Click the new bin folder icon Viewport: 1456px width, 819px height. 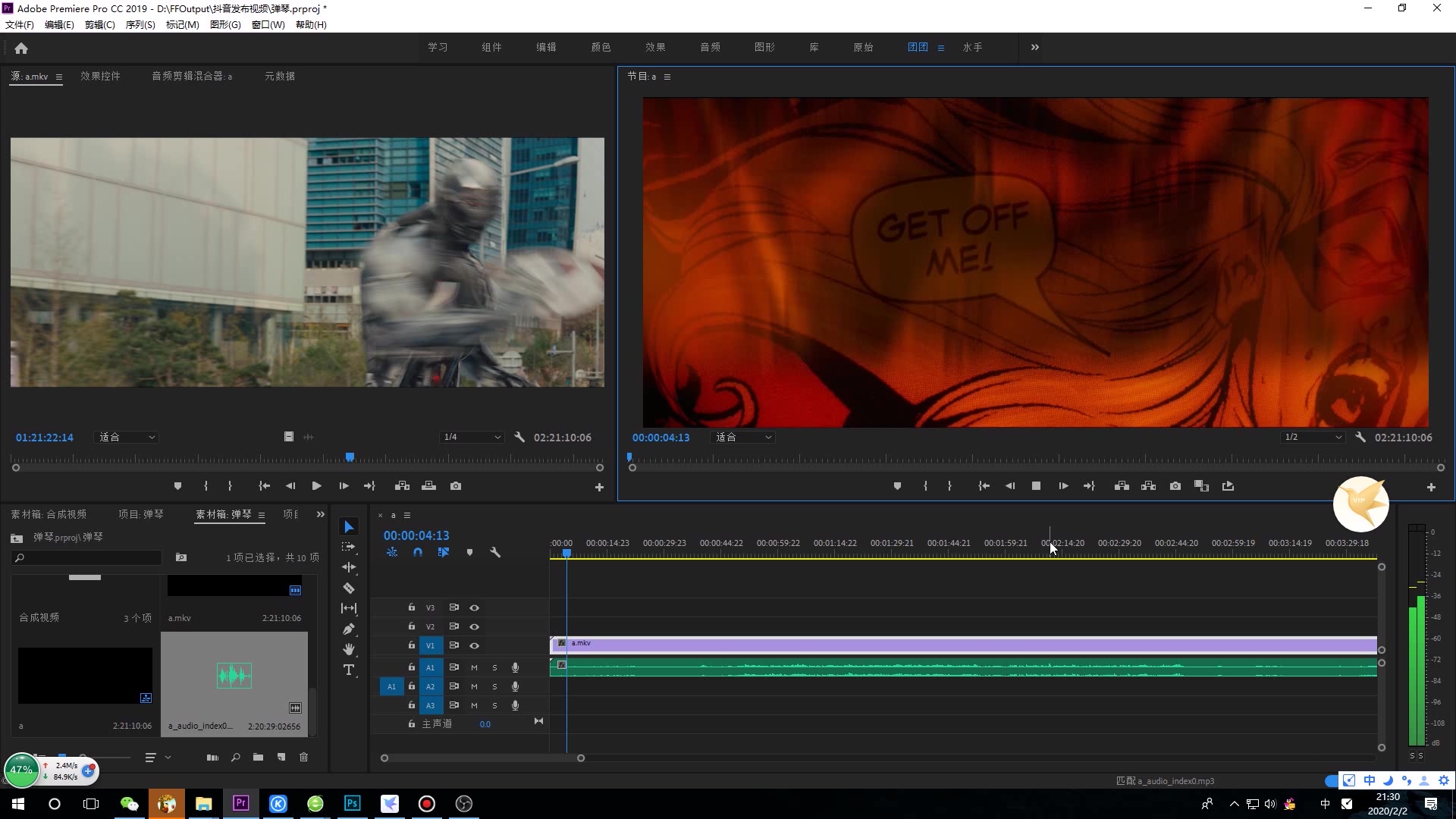[259, 757]
